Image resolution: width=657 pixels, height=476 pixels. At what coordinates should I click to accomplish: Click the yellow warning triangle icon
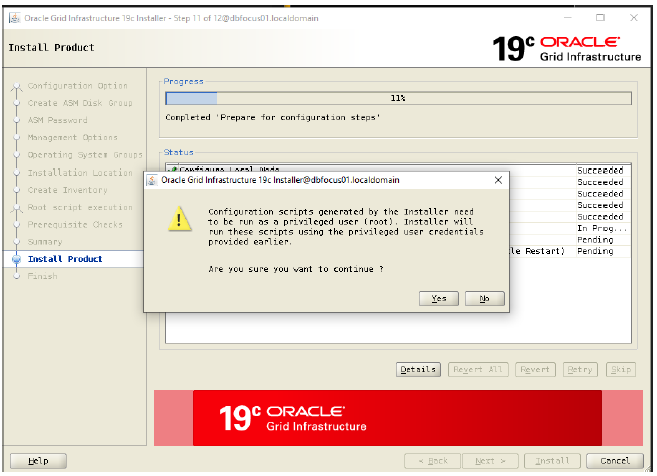(180, 219)
